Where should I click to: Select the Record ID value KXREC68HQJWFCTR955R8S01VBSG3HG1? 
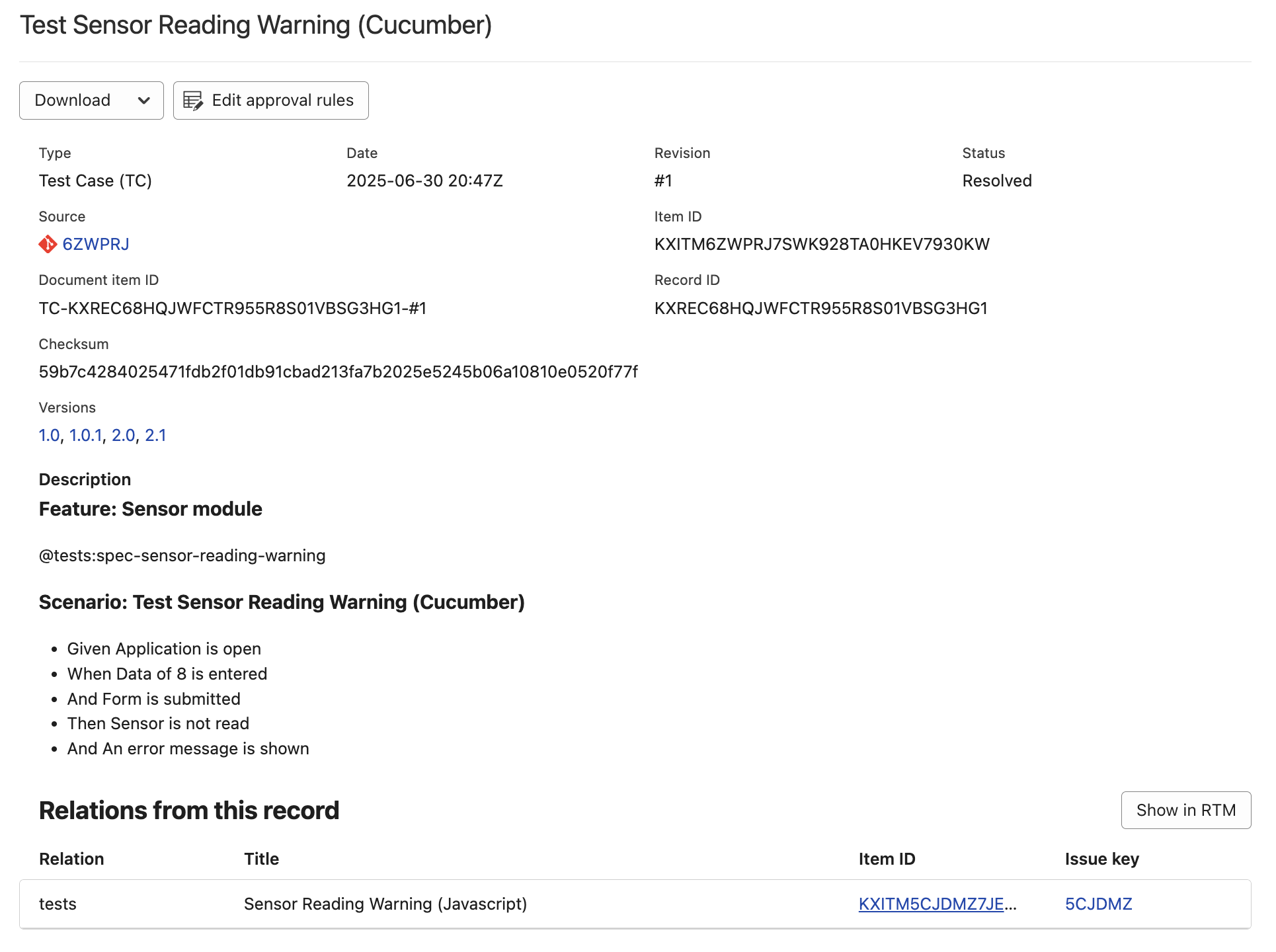click(x=821, y=309)
